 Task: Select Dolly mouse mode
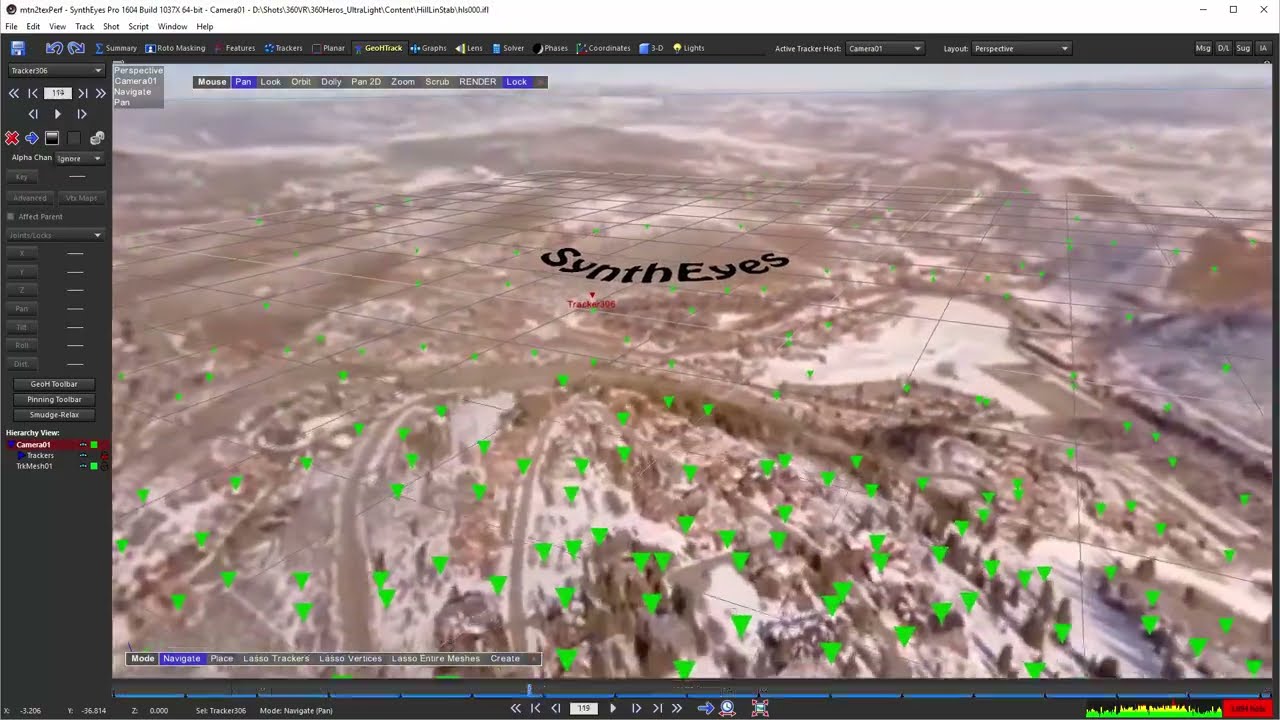pos(331,82)
